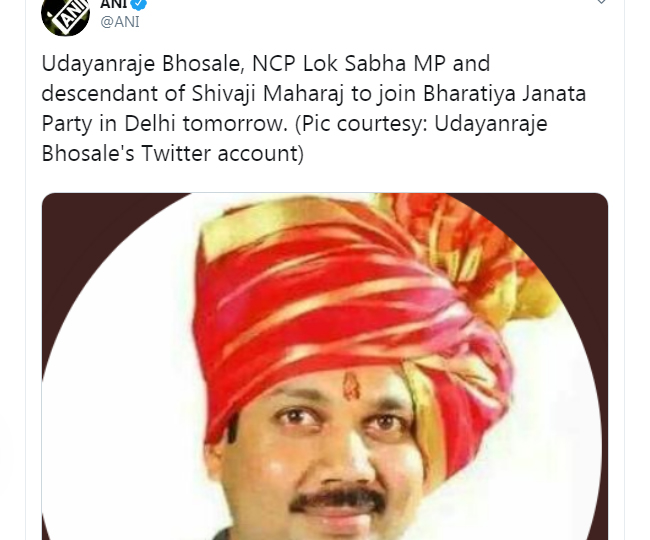Click "NCP Lok Sabha MP" in the tweet

pos(349,64)
